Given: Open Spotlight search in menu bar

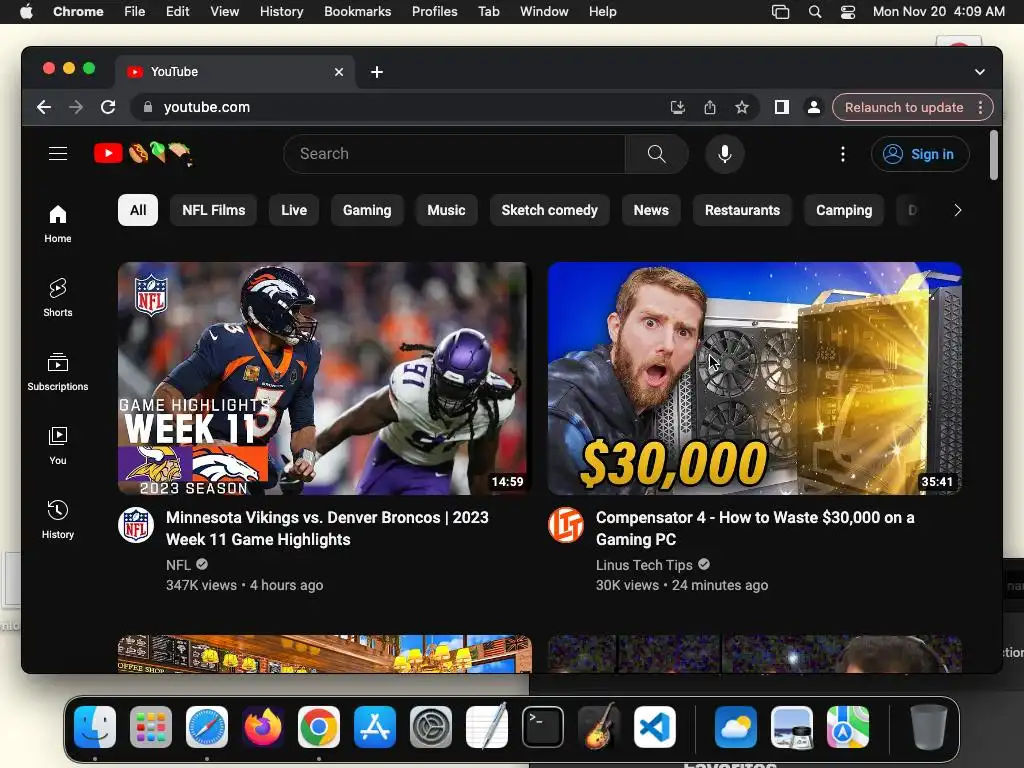Looking at the screenshot, I should click(814, 12).
